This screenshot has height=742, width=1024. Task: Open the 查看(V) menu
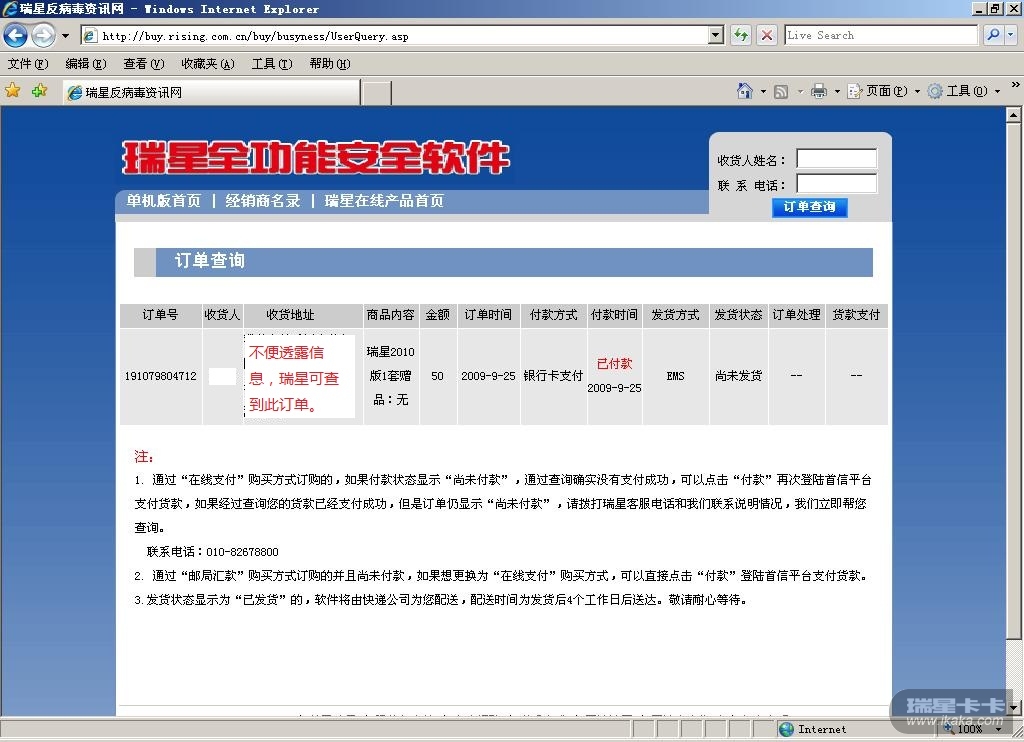click(144, 63)
